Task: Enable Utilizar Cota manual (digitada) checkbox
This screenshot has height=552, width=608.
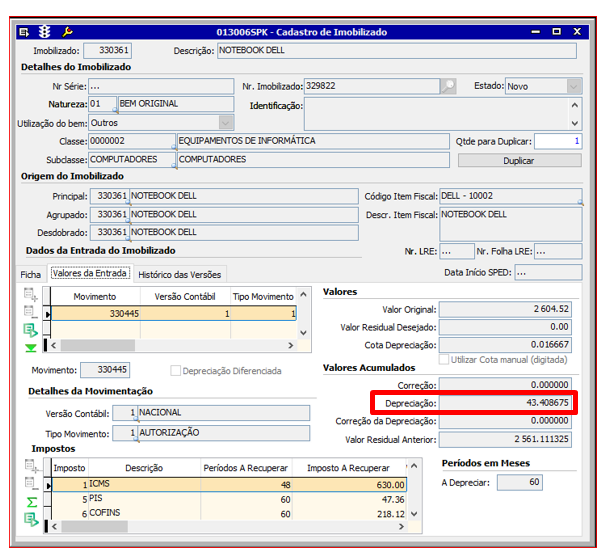Action: click(445, 358)
